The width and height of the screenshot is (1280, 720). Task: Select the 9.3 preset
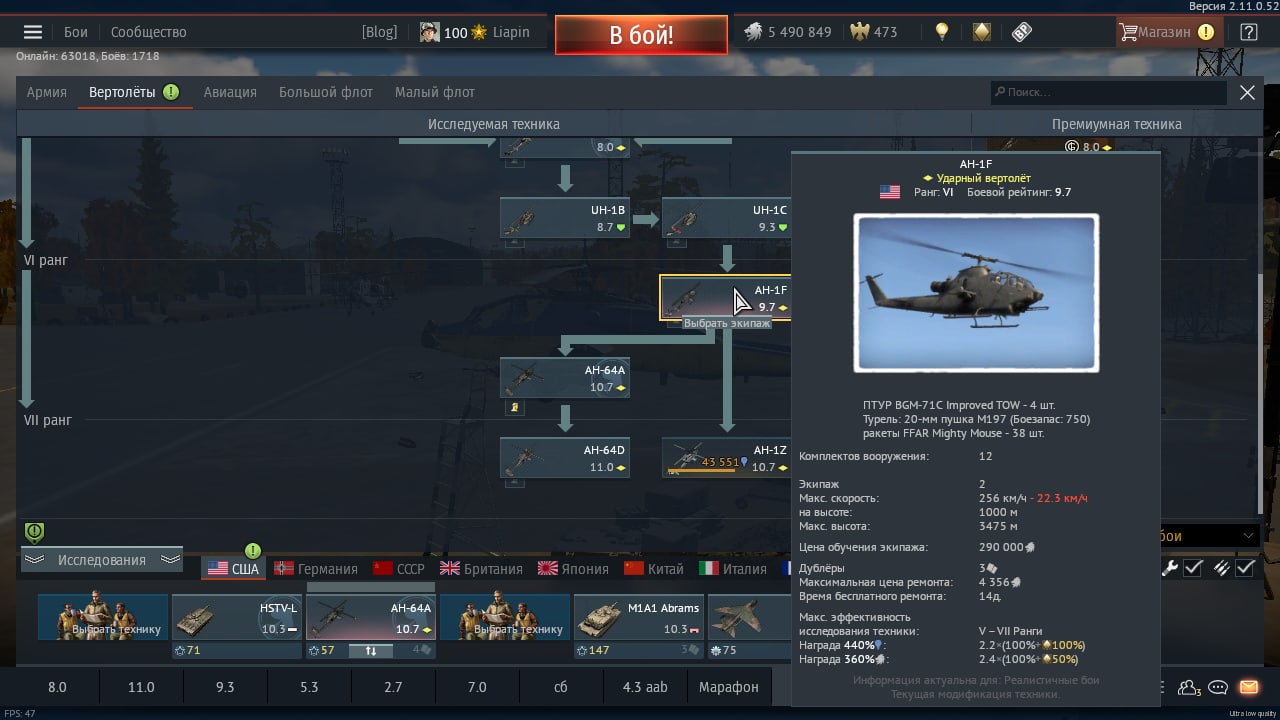coord(225,687)
